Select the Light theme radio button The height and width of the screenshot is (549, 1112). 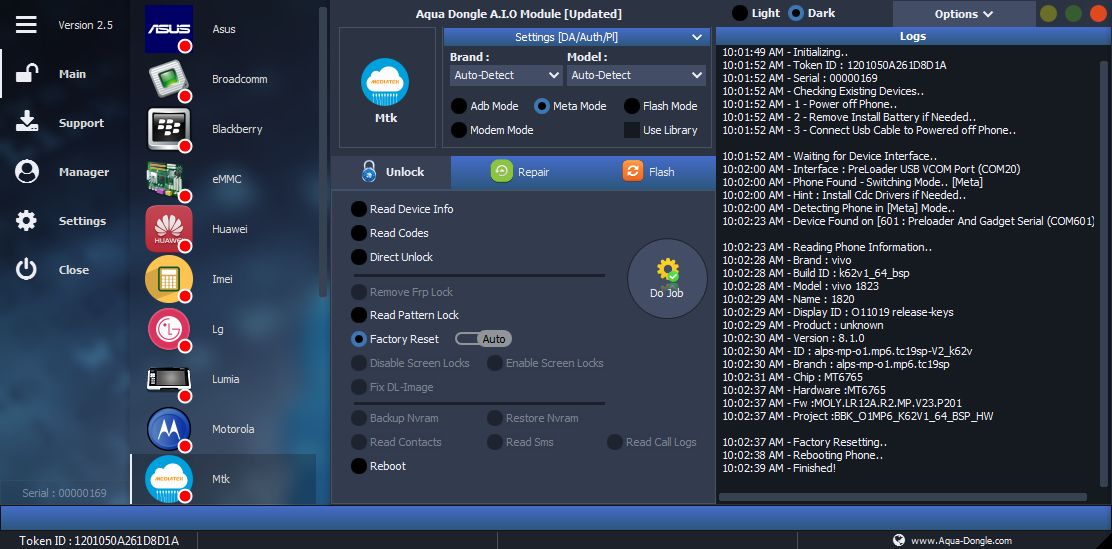[x=740, y=13]
